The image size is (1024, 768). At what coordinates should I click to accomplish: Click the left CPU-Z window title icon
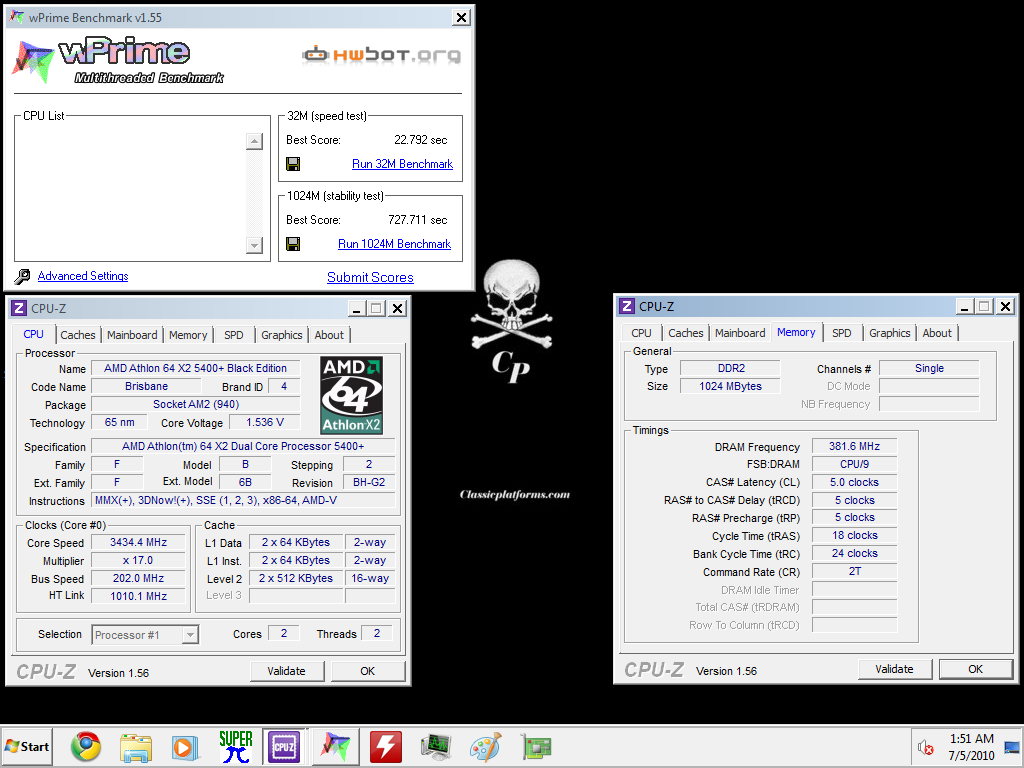(x=19, y=308)
